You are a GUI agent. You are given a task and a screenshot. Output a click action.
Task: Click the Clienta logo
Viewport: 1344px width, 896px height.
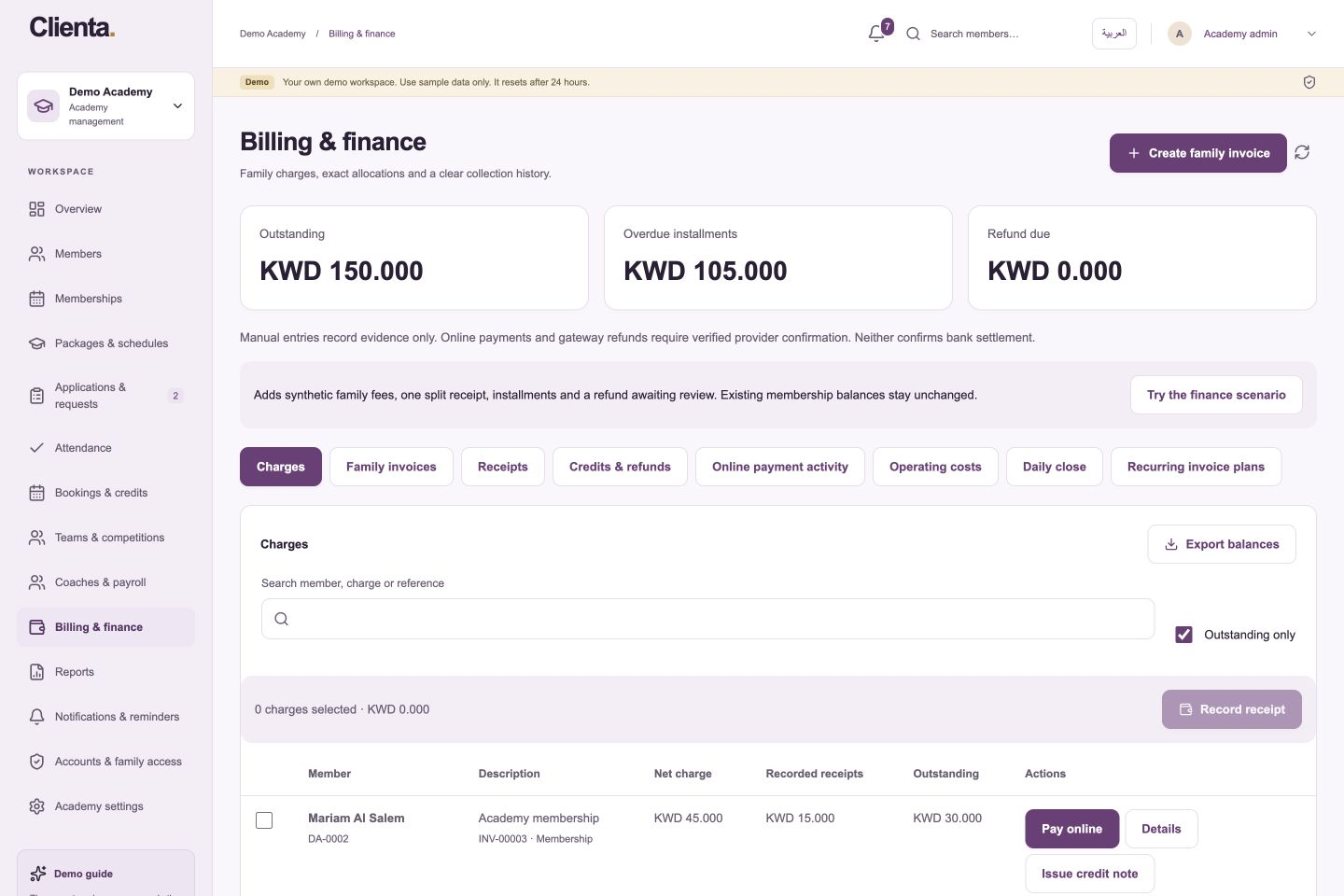point(72,27)
